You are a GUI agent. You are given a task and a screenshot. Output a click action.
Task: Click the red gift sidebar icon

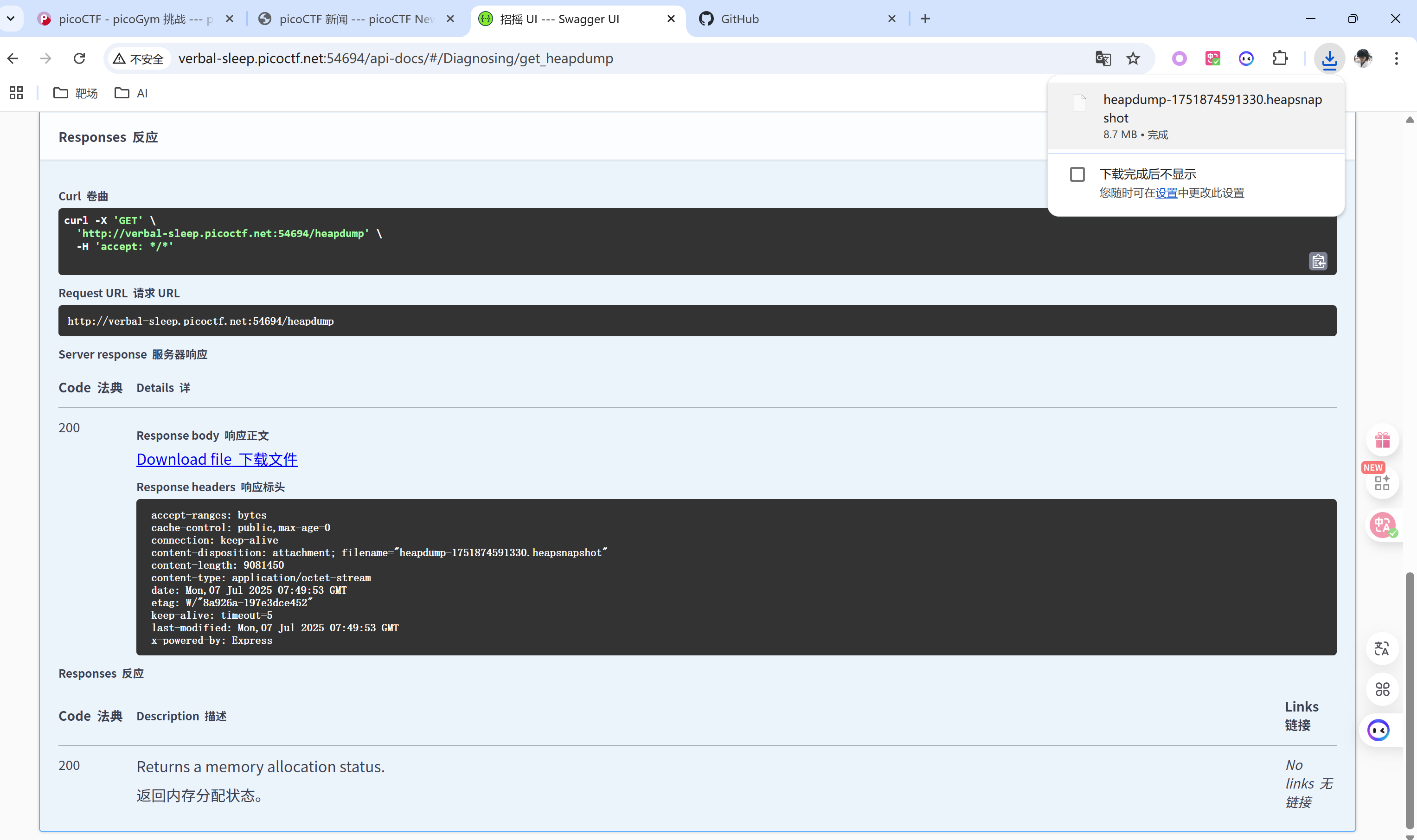click(1383, 440)
